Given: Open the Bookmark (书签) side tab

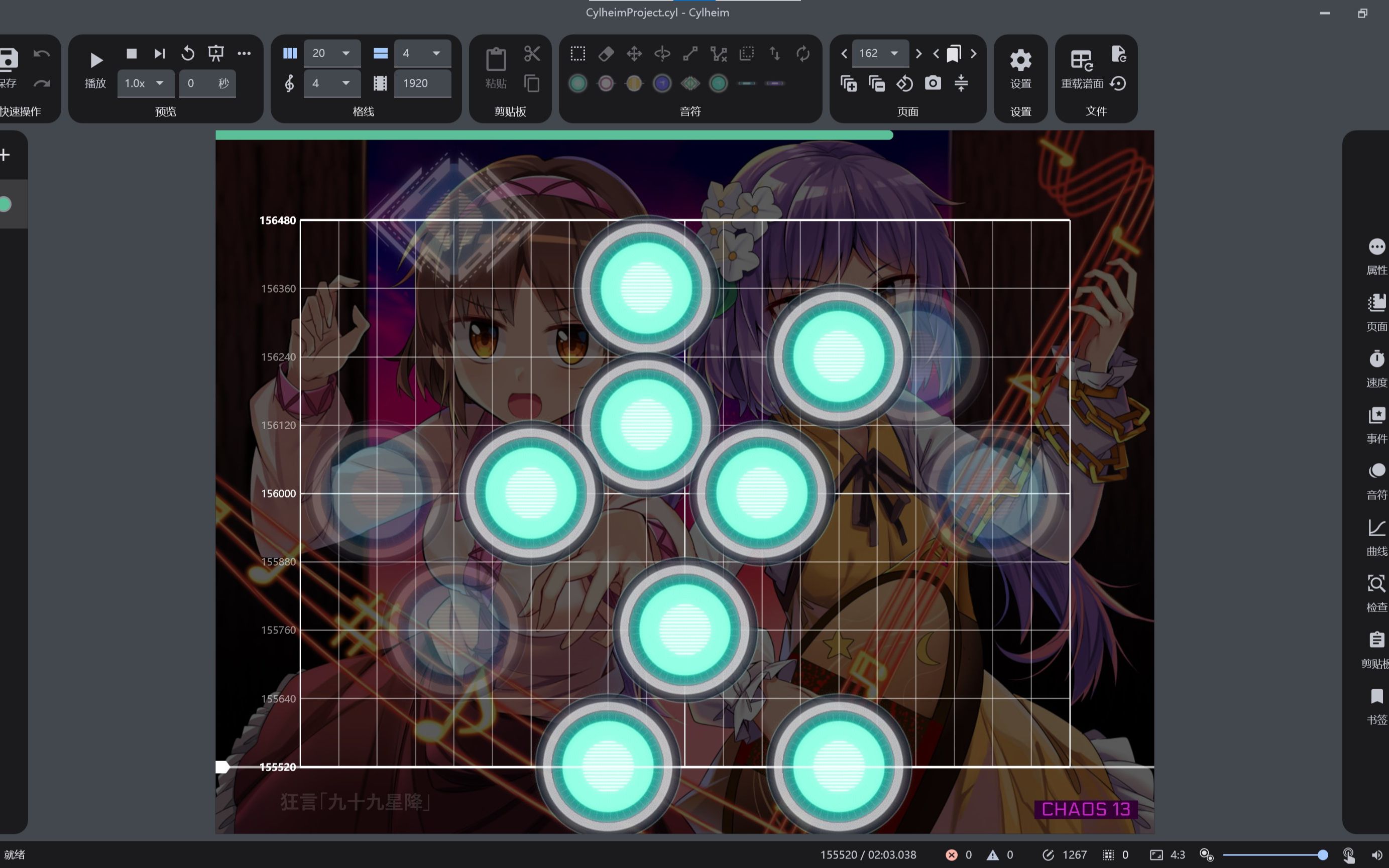Looking at the screenshot, I should 1376,706.
